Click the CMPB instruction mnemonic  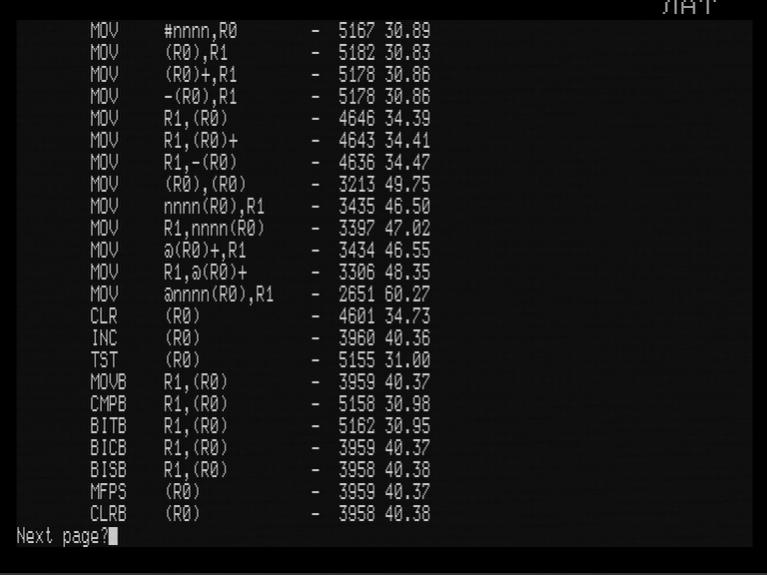[x=109, y=404]
